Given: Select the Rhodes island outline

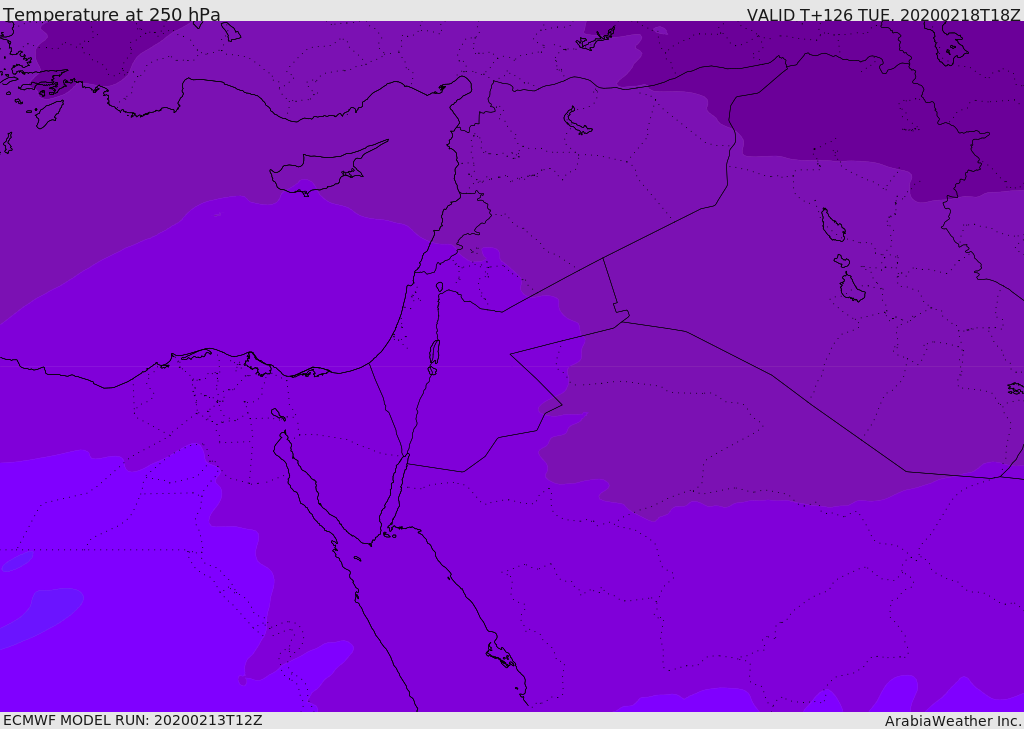Looking at the screenshot, I should coord(49,114).
